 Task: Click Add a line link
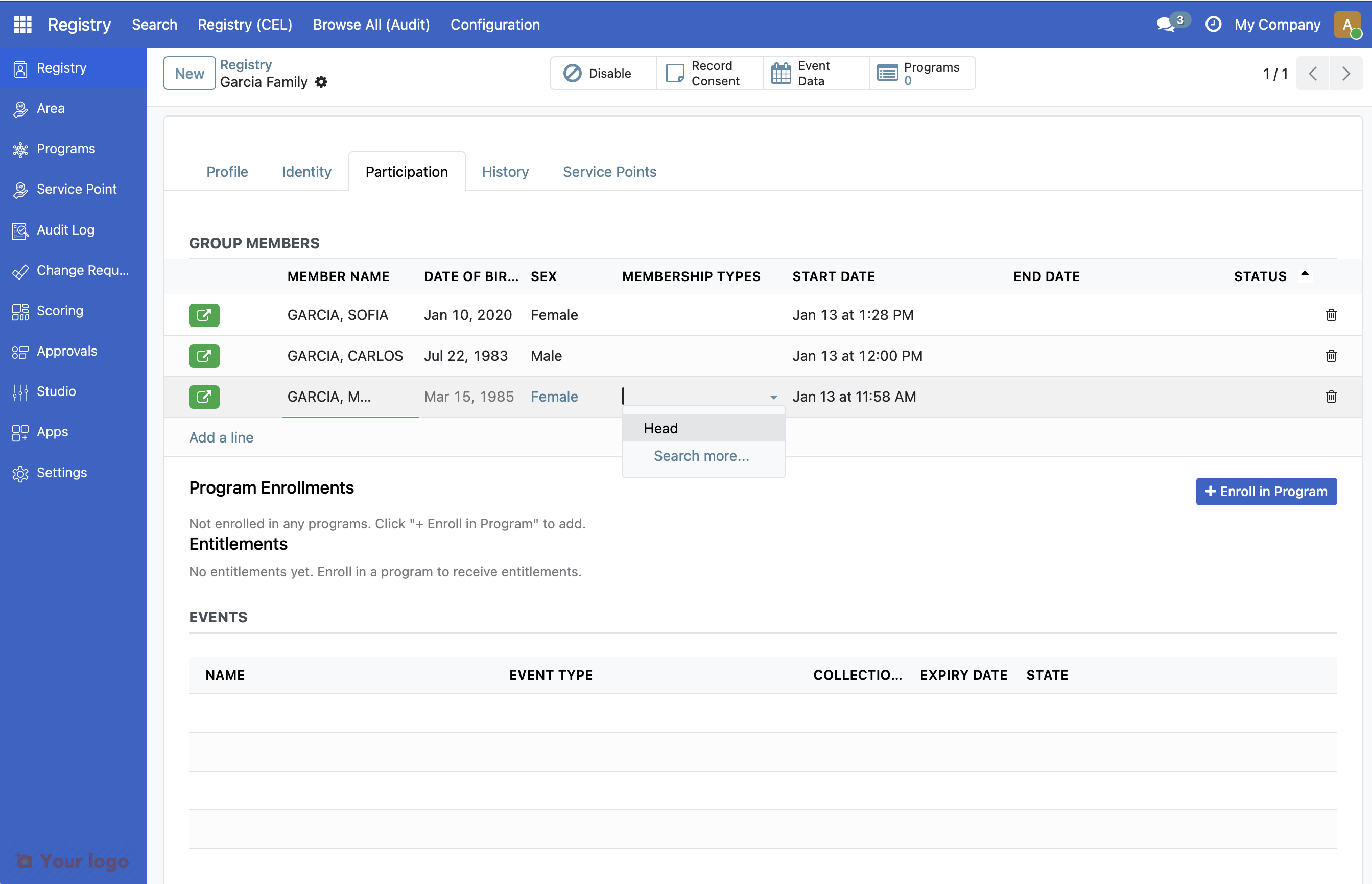[x=221, y=437]
